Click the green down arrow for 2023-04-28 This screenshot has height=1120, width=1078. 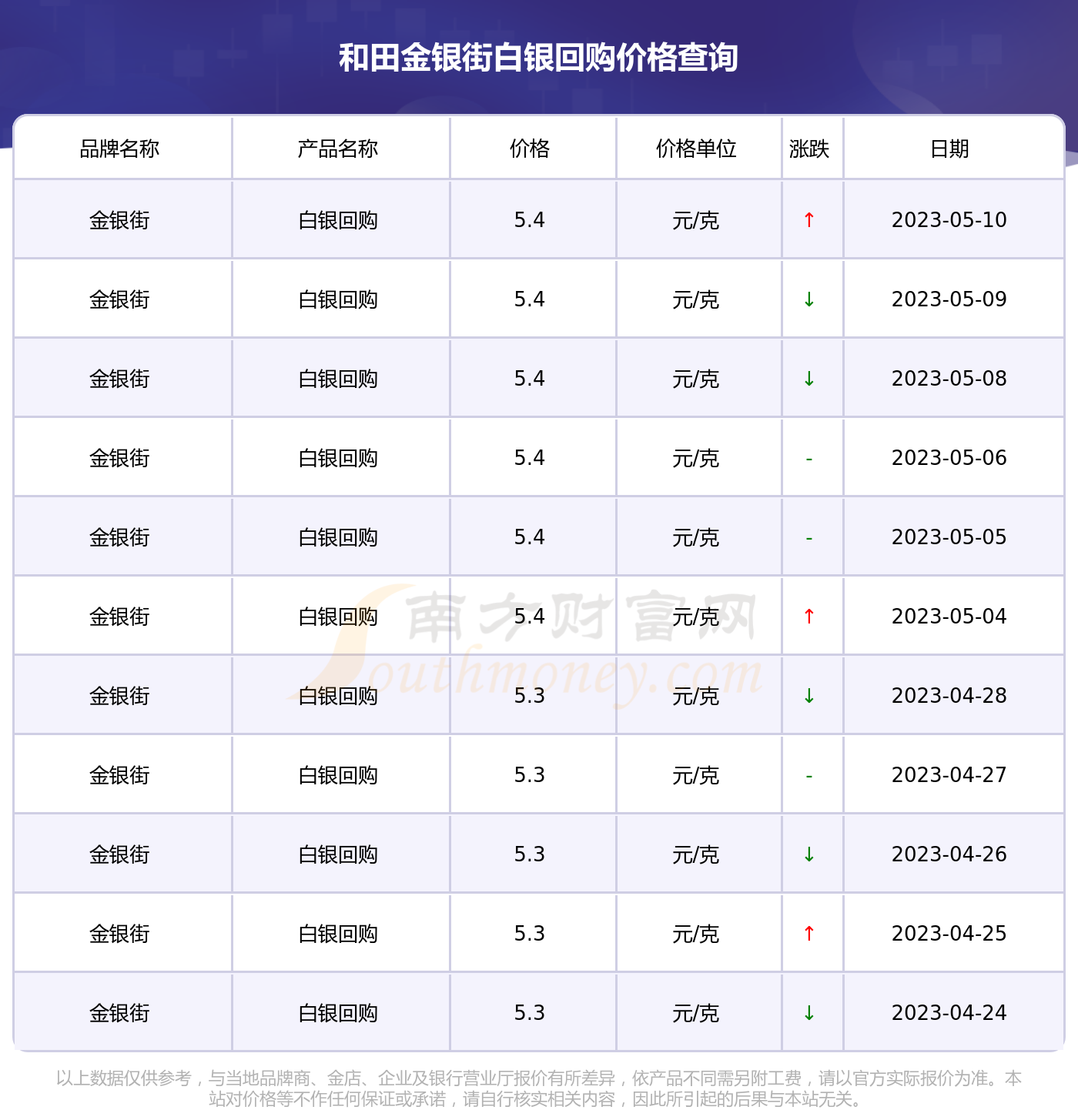[x=808, y=696]
